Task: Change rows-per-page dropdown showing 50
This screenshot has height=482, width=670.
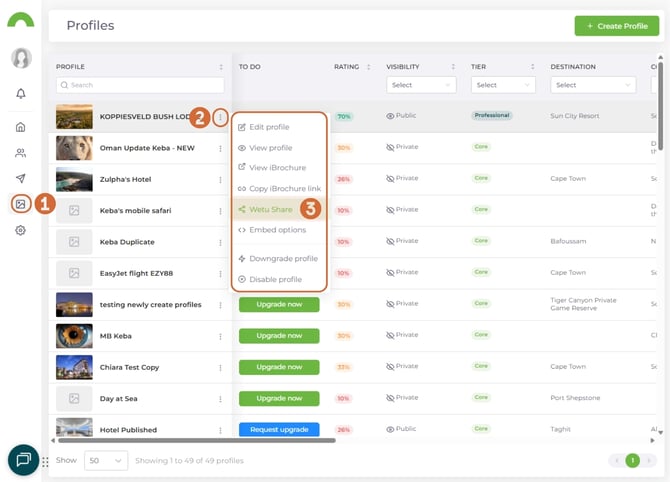Action: [105, 460]
